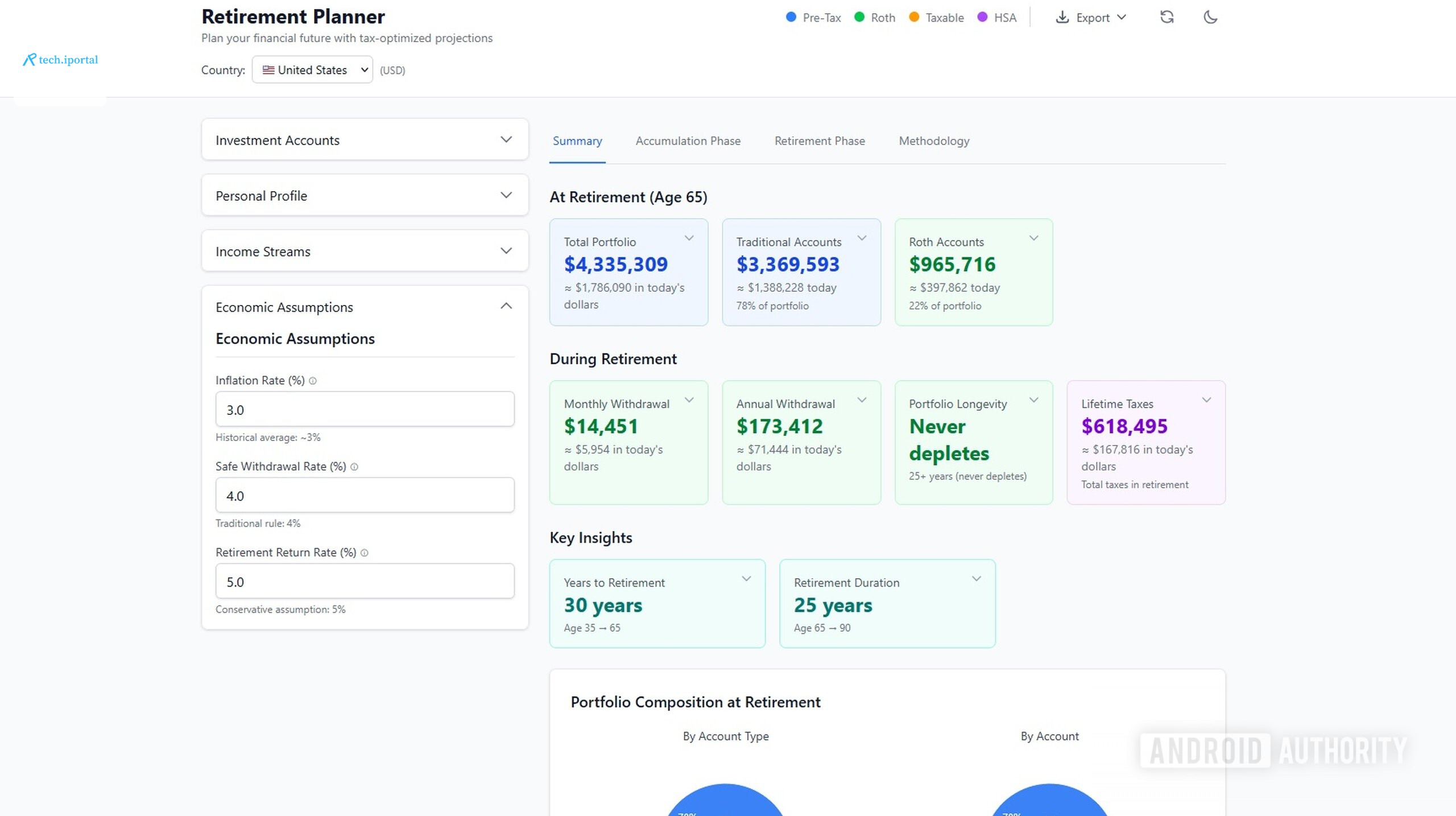Click the Taxable orange legend dot
Image resolution: width=1456 pixels, height=816 pixels.
coord(914,17)
